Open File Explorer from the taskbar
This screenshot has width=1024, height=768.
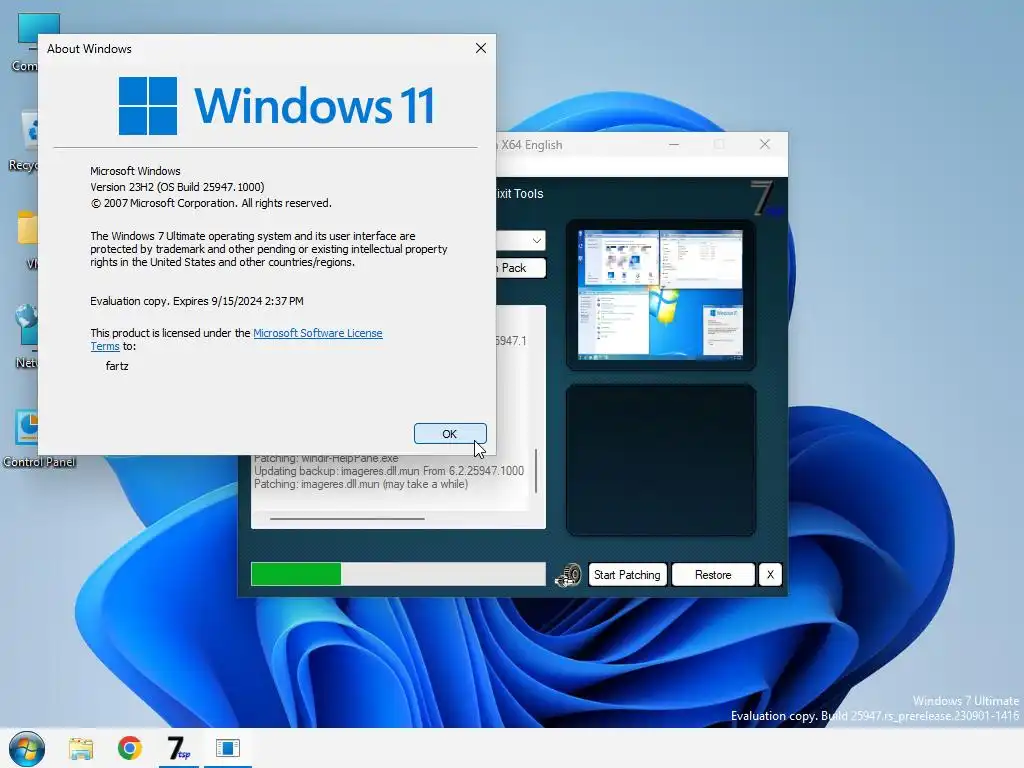tap(81, 748)
